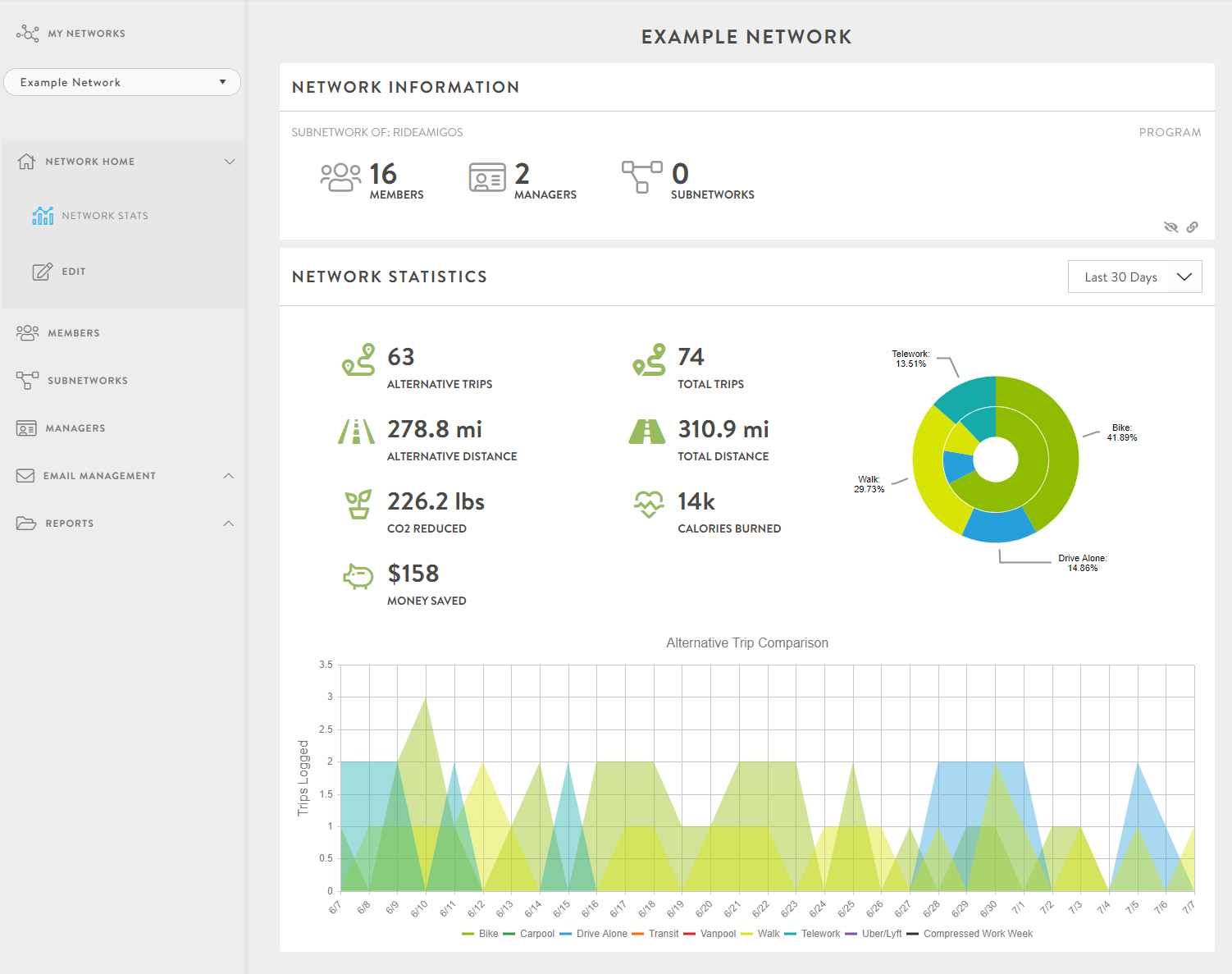
Task: Click the Reports folder icon
Action: (x=28, y=523)
